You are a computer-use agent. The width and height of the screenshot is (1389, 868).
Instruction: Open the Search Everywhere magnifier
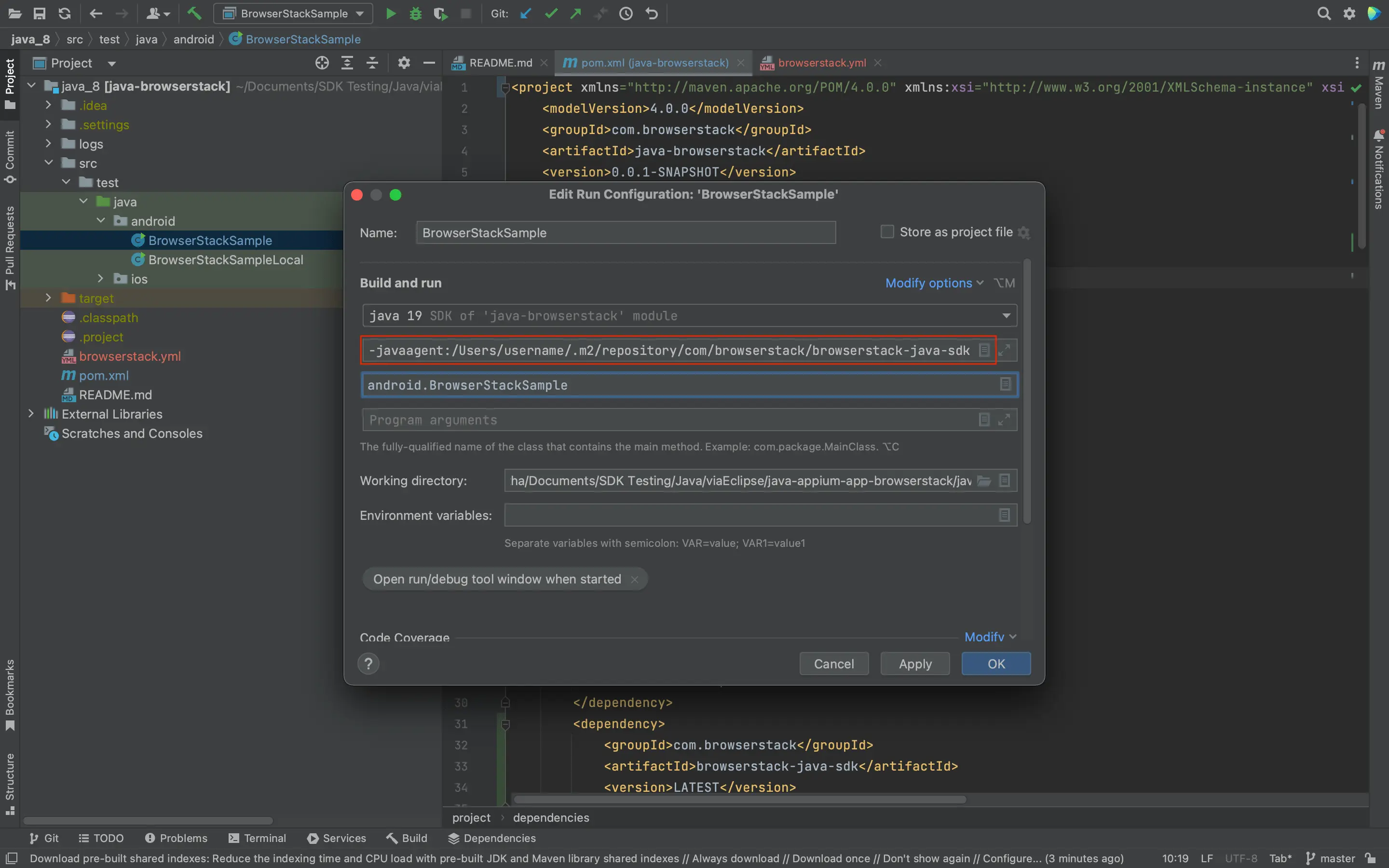(1323, 13)
